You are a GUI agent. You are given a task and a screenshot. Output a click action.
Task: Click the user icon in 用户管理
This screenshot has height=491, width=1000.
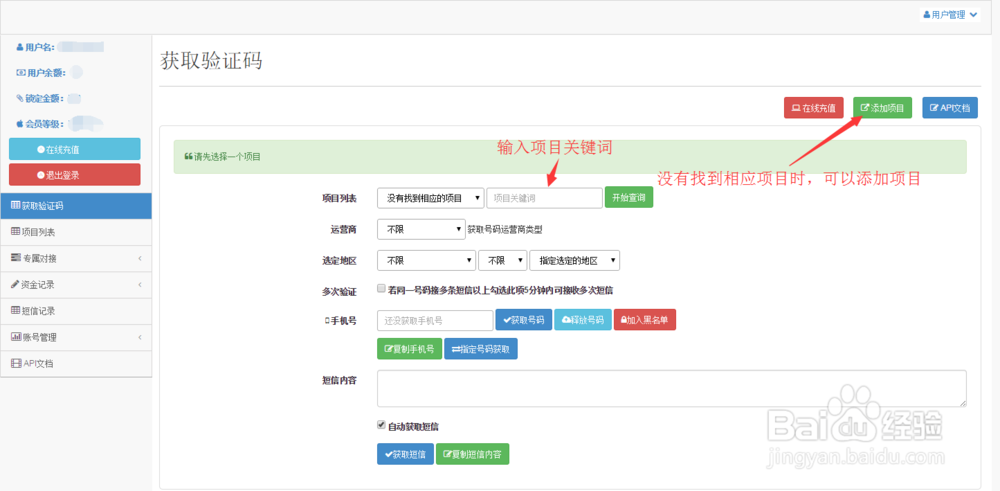tap(927, 15)
